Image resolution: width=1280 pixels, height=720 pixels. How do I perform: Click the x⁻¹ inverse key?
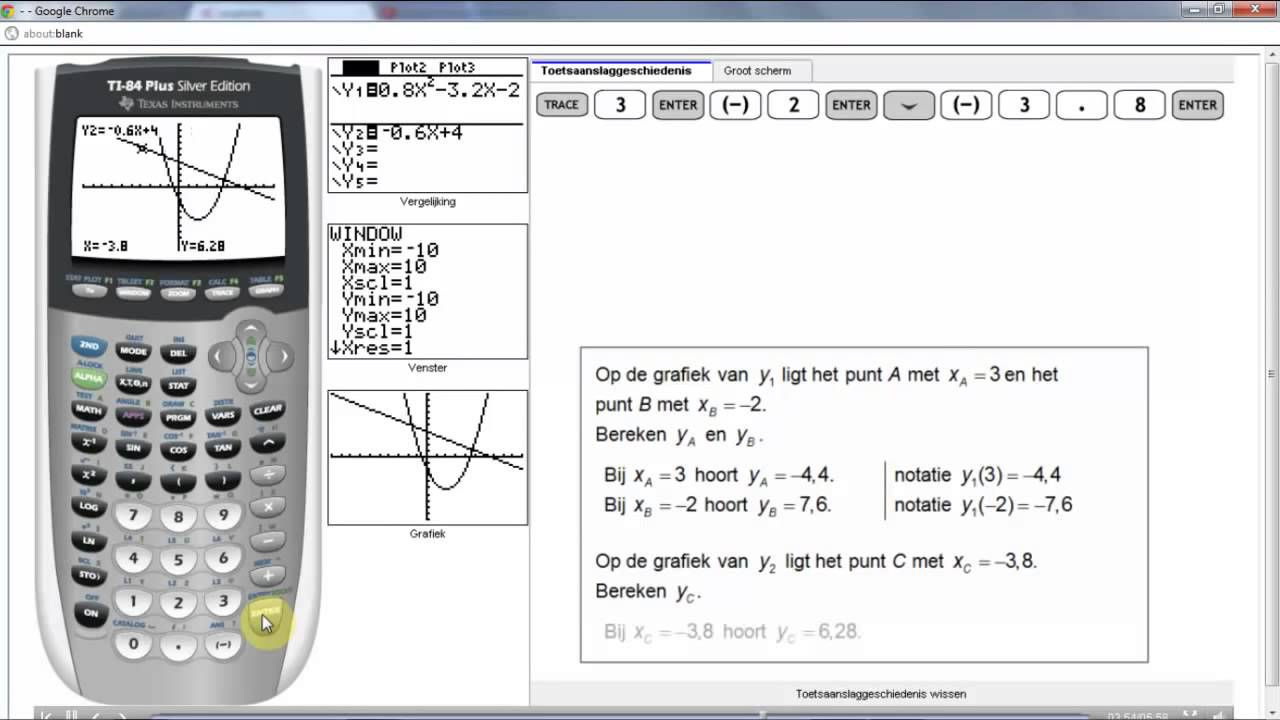click(89, 442)
